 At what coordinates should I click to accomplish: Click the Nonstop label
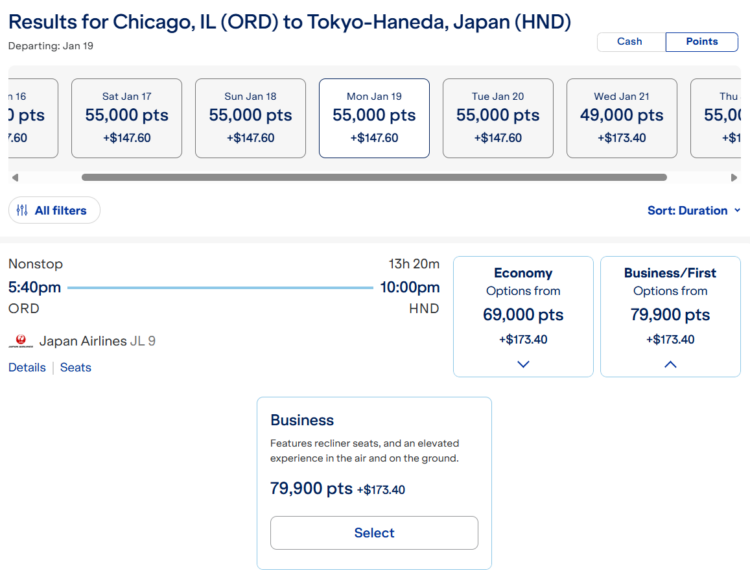pyautogui.click(x=35, y=264)
